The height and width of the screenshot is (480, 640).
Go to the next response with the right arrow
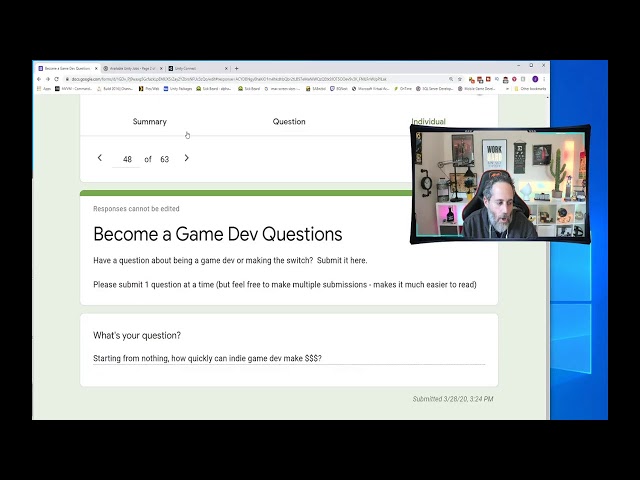[187, 158]
